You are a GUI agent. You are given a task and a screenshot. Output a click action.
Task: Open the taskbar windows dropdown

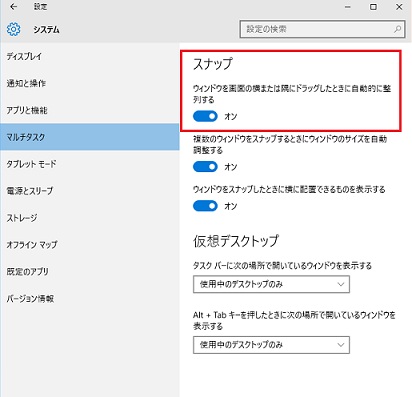click(271, 284)
